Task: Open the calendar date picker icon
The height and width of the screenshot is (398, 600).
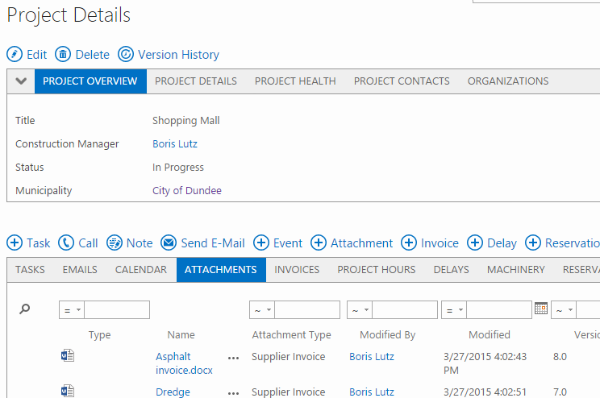Action: point(541,308)
